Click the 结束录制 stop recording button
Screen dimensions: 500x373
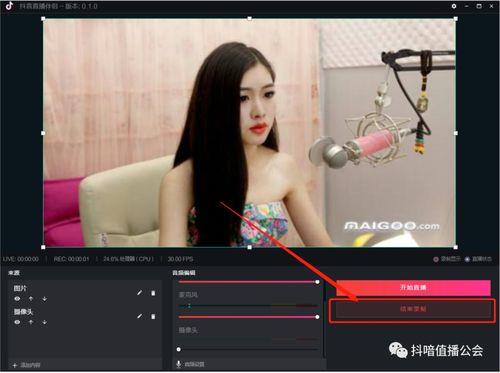coord(413,310)
